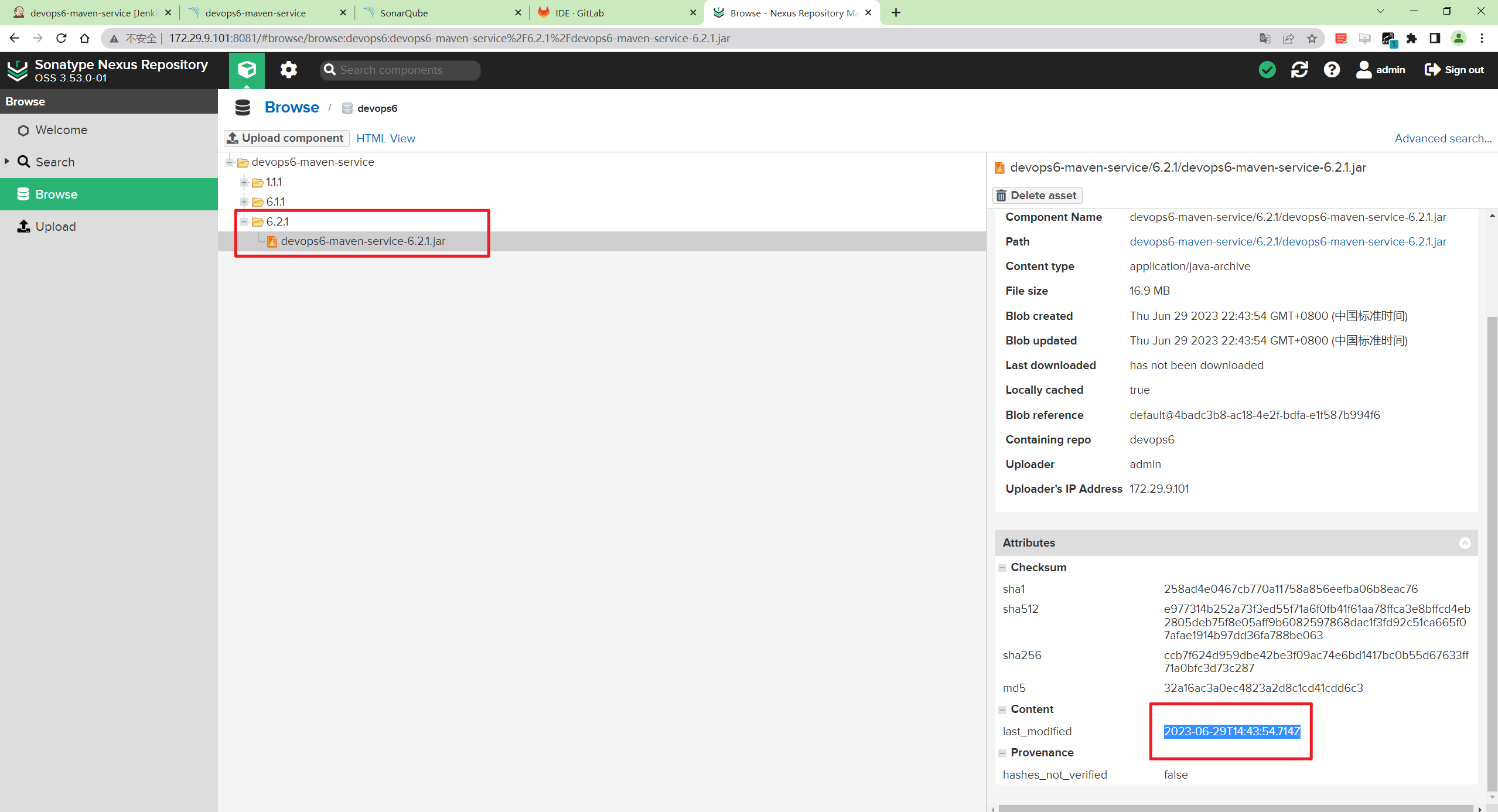Focus the Search components field
The image size is (1498, 812).
click(x=401, y=70)
